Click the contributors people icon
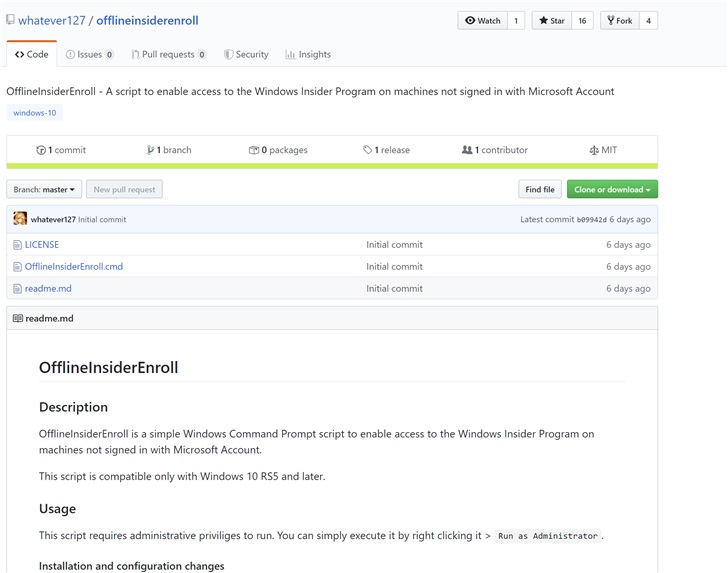The height and width of the screenshot is (573, 728). [x=467, y=150]
